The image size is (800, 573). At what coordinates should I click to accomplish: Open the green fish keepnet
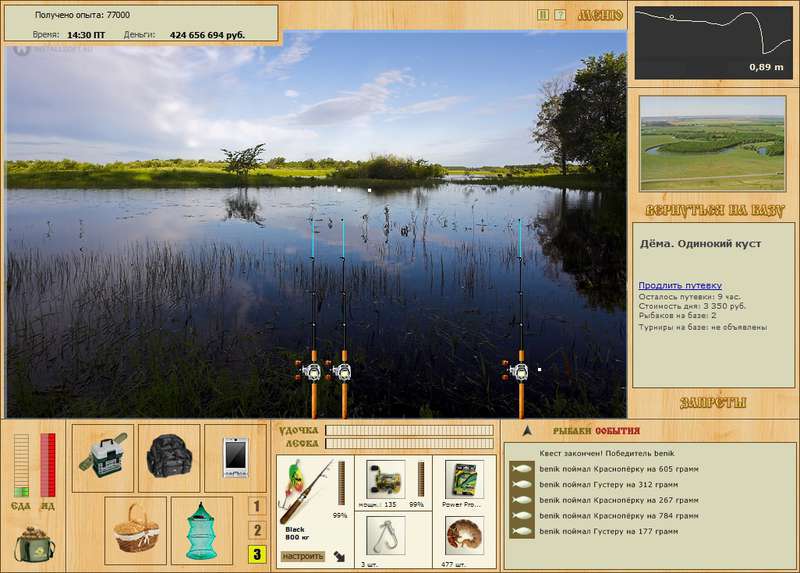point(202,531)
